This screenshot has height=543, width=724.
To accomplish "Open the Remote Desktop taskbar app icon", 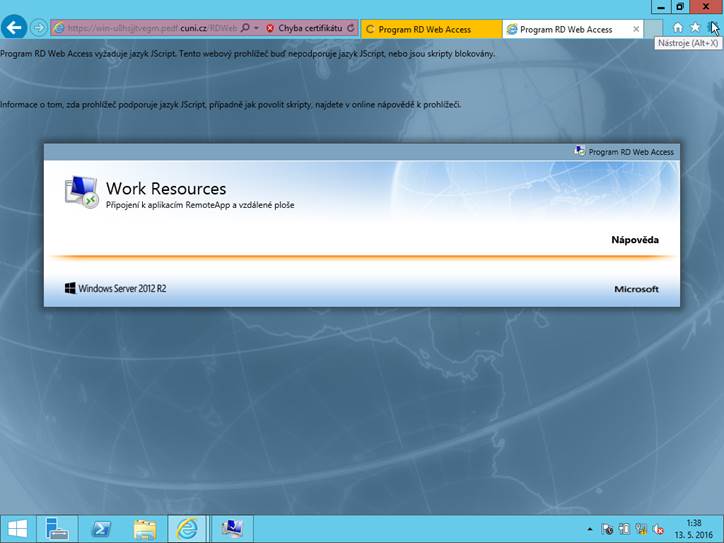I will coord(232,529).
